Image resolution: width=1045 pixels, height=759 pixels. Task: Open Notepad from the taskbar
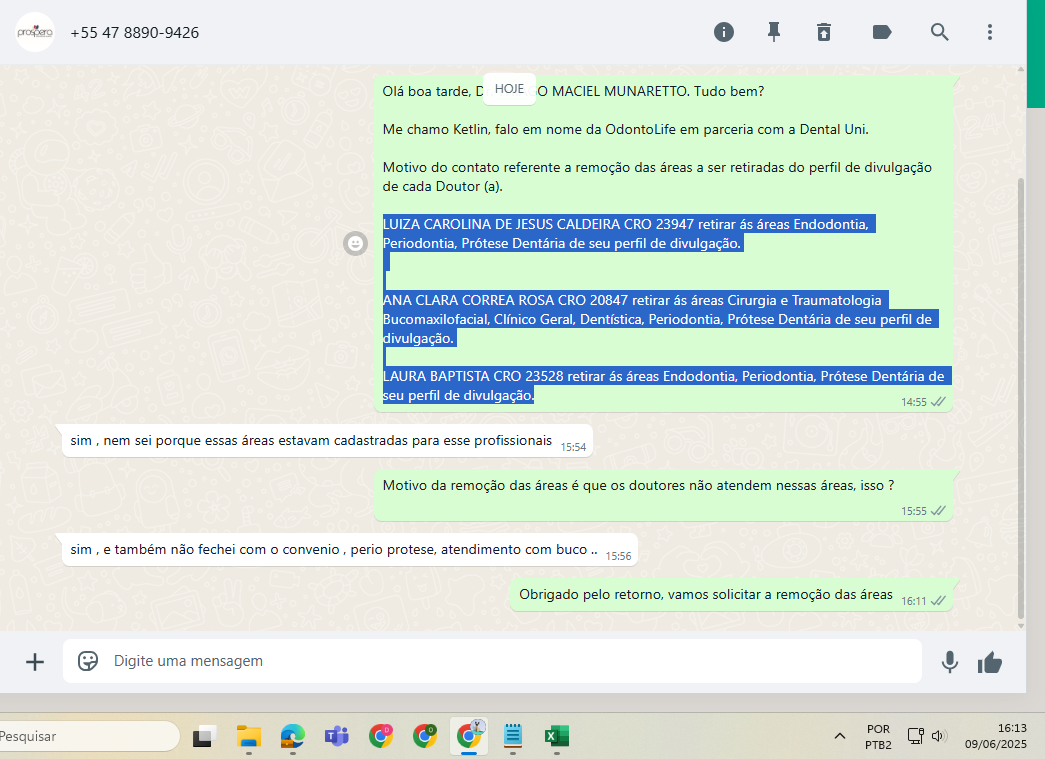(513, 736)
